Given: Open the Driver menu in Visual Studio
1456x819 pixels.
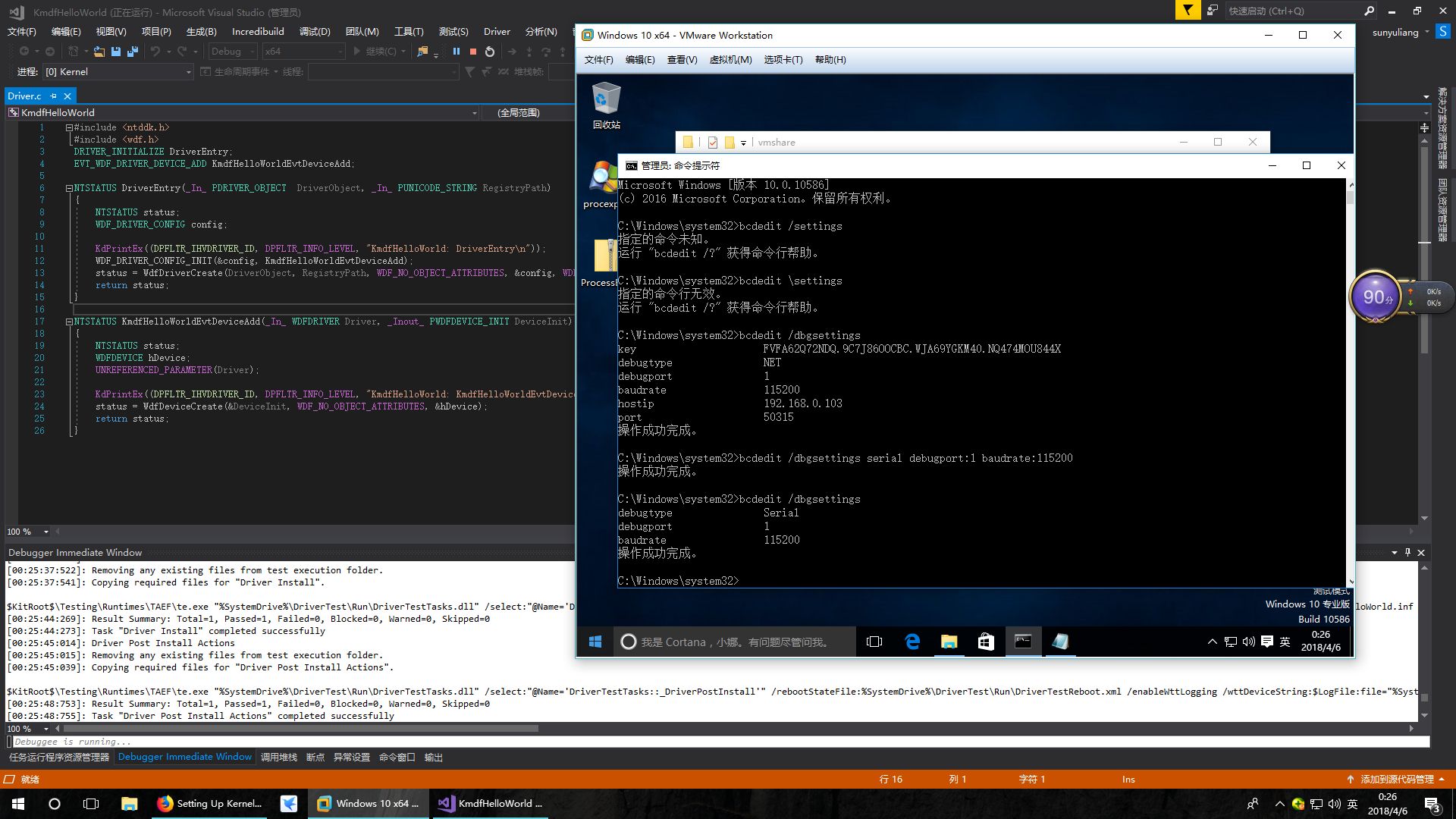Looking at the screenshot, I should point(497,31).
